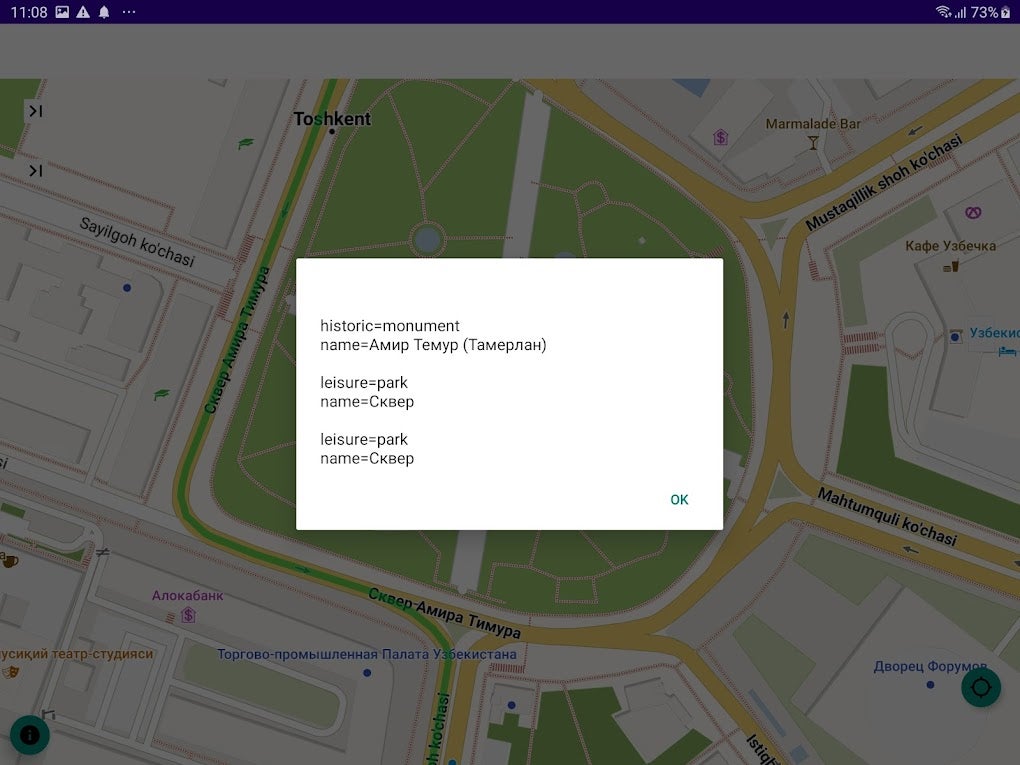Tap the Sayilgoh ko'chasi street label

(x=137, y=242)
